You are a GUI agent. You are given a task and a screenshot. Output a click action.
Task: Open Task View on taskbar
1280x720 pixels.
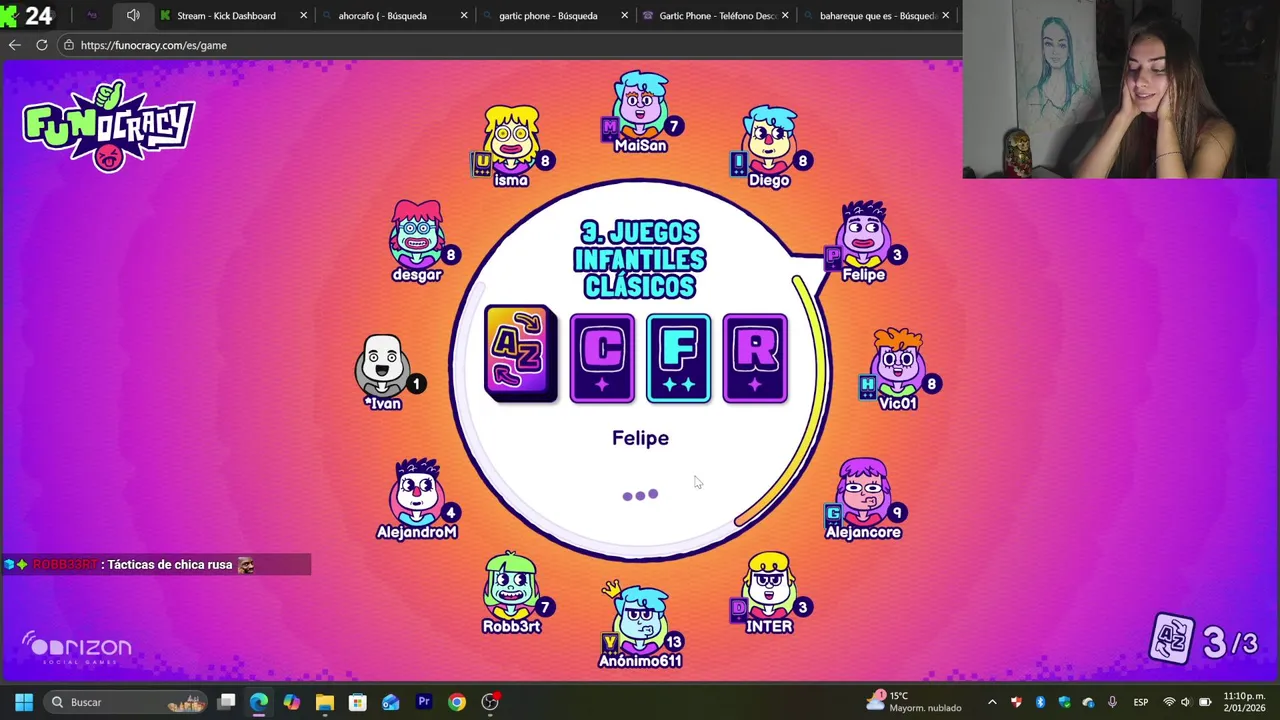coord(227,702)
